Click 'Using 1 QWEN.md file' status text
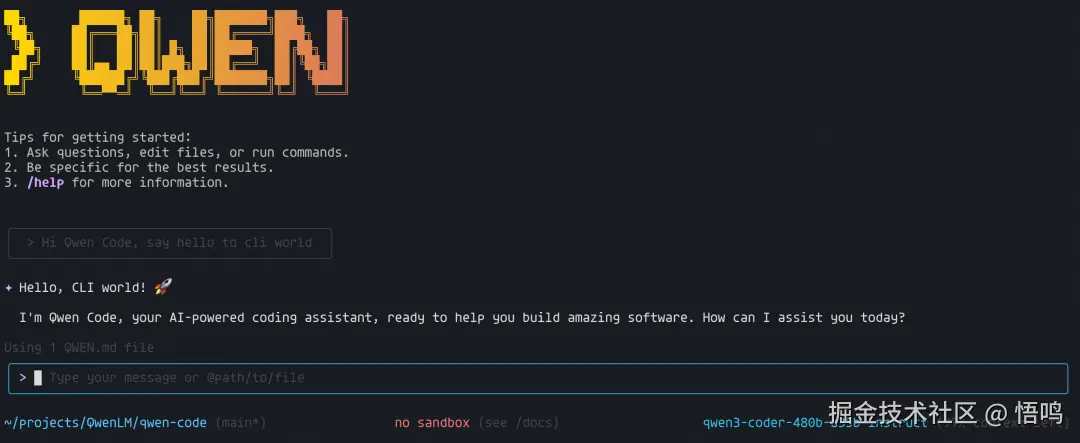The image size is (1080, 443). (x=79, y=348)
